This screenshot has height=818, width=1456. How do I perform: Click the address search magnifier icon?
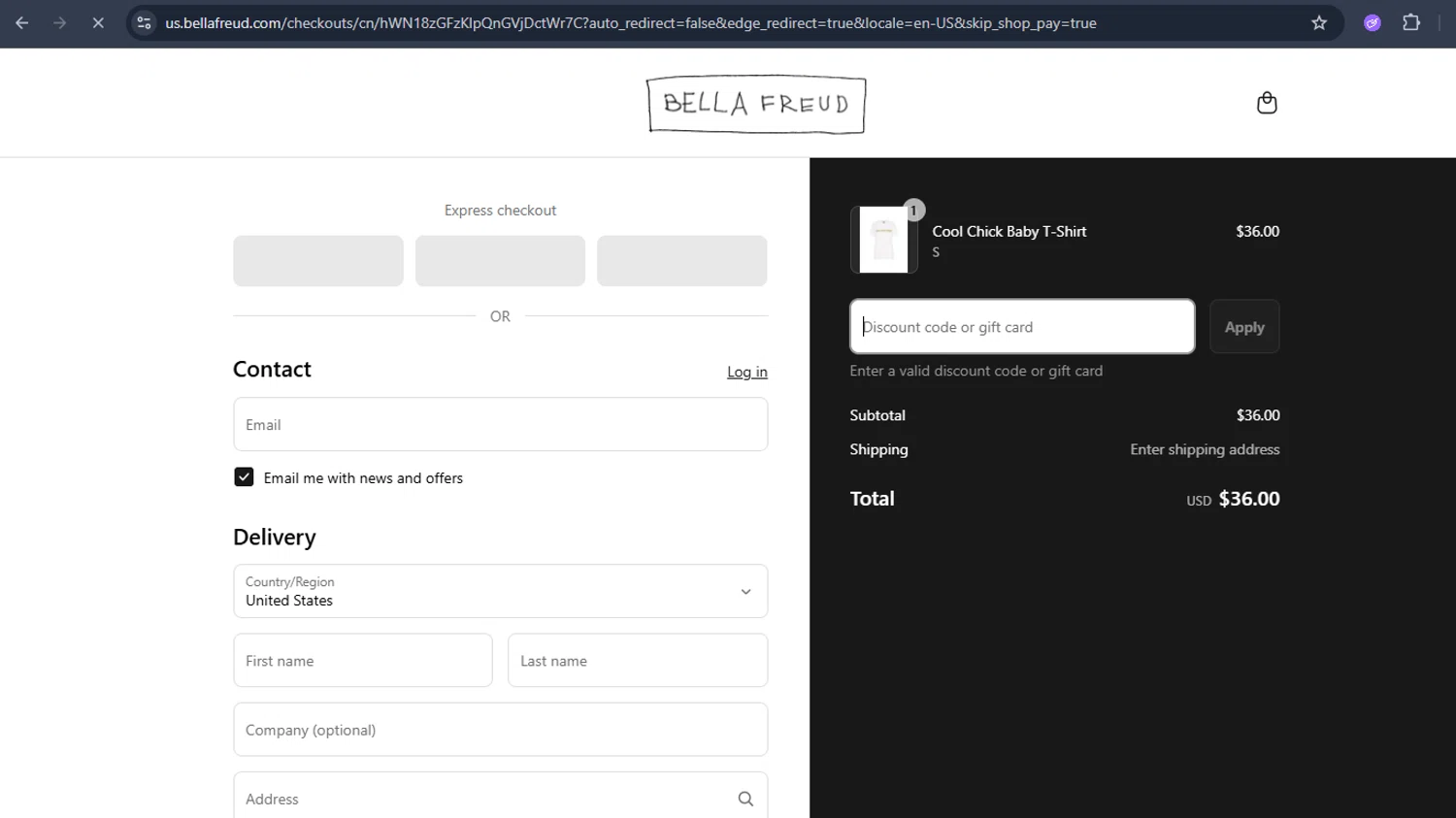tap(745, 799)
